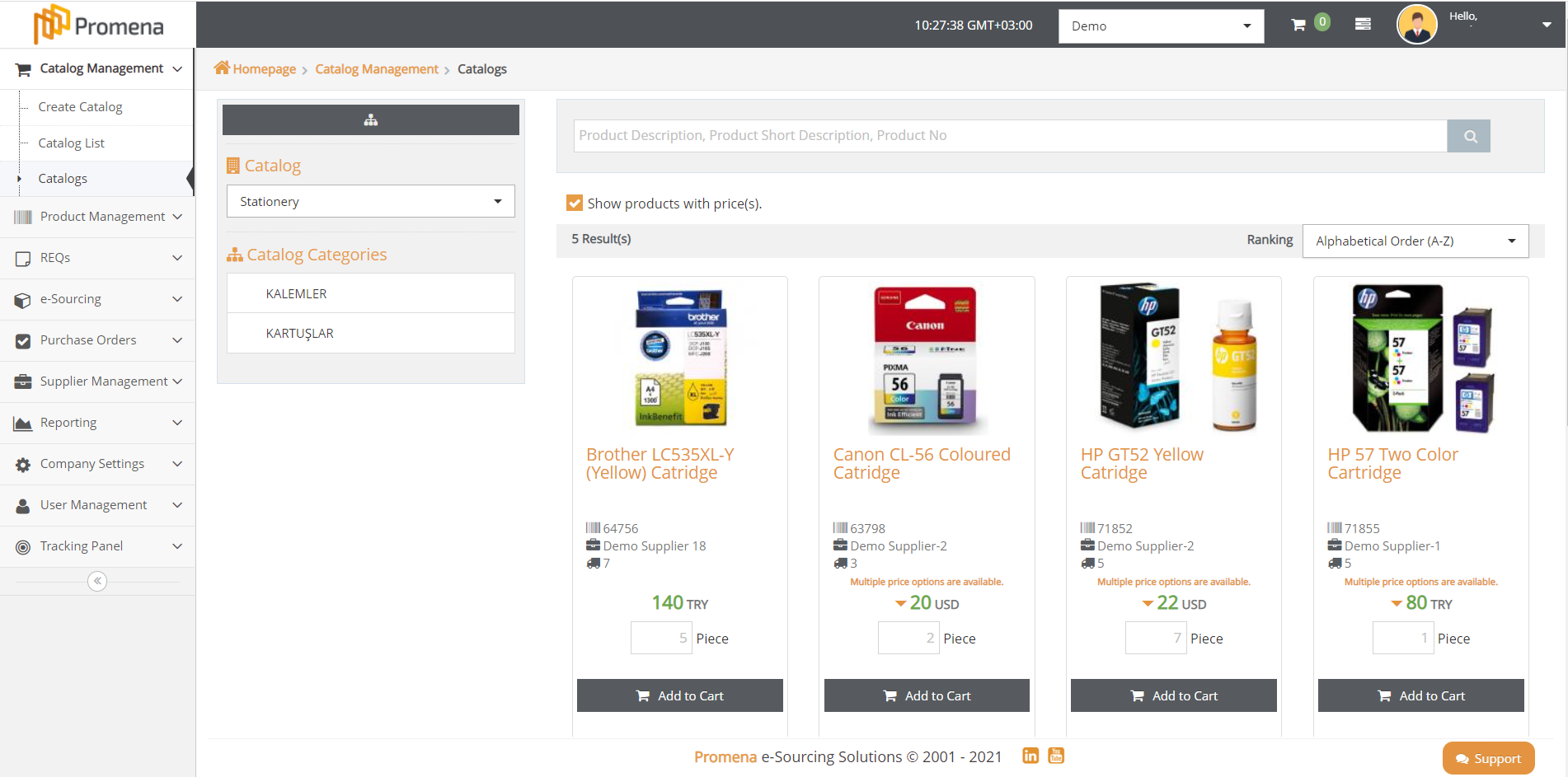This screenshot has width=1568, height=777.
Task: Click quantity field for Brother LC535XL-Y
Action: point(661,638)
